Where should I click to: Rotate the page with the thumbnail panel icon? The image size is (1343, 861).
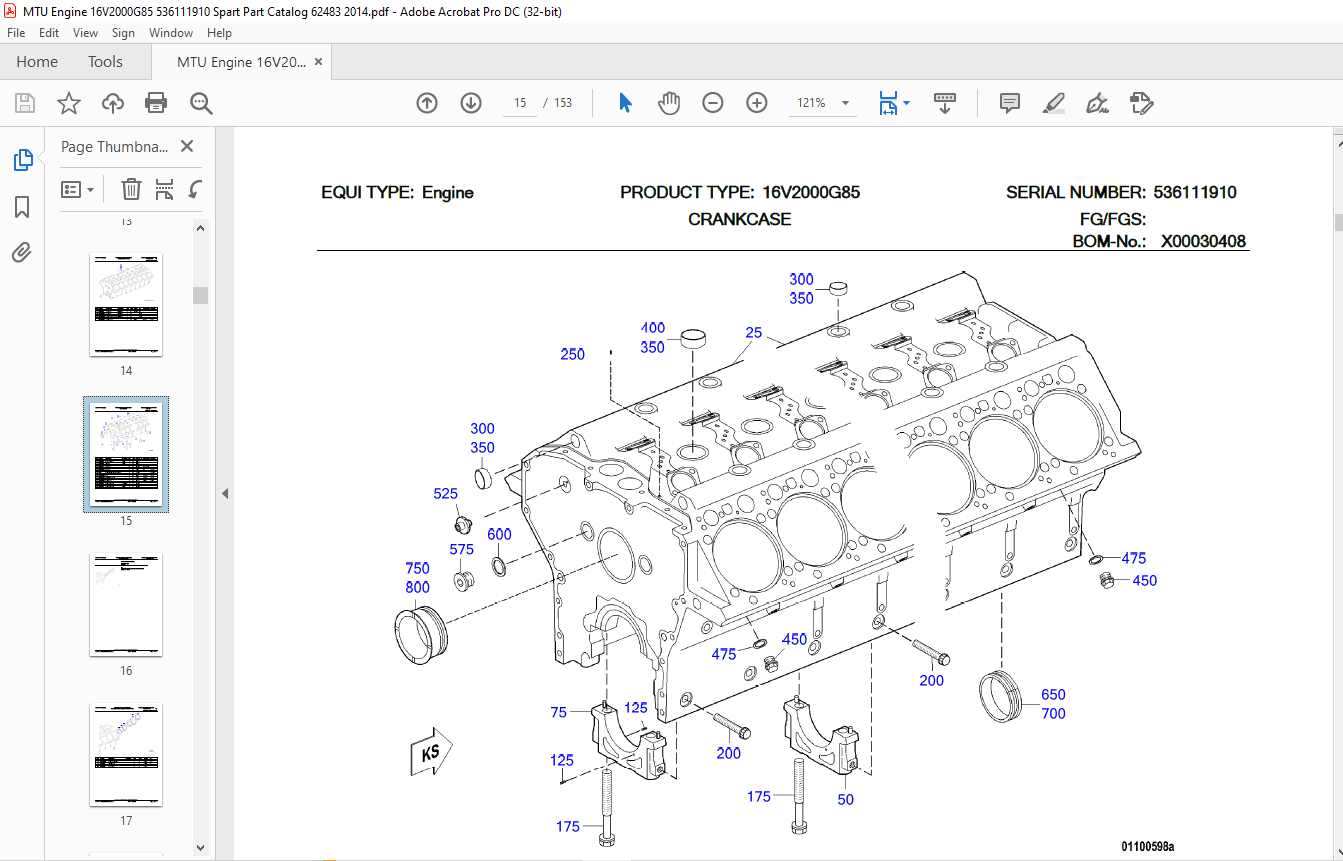click(196, 189)
